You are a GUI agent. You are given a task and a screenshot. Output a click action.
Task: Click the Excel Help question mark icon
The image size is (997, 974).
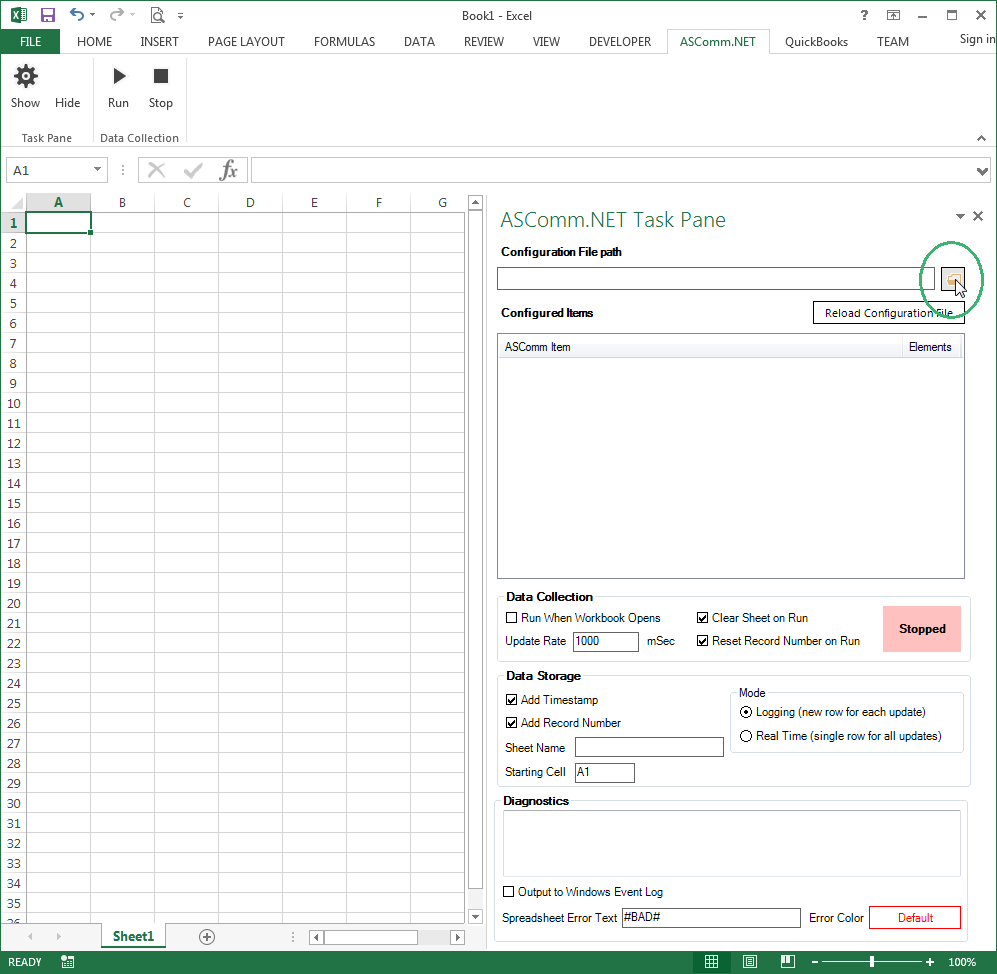pyautogui.click(x=864, y=15)
